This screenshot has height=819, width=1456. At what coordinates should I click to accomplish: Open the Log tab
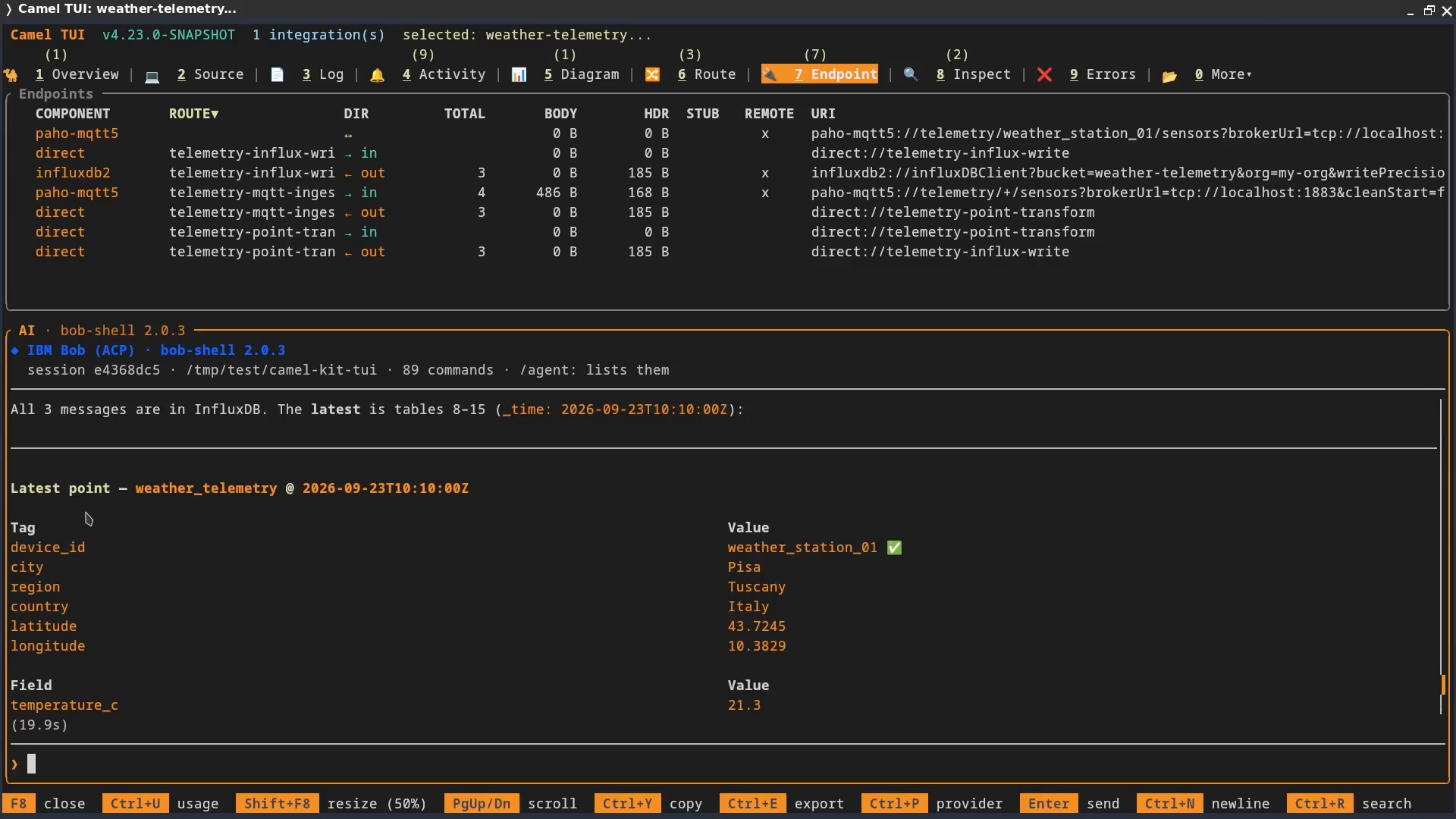click(323, 74)
